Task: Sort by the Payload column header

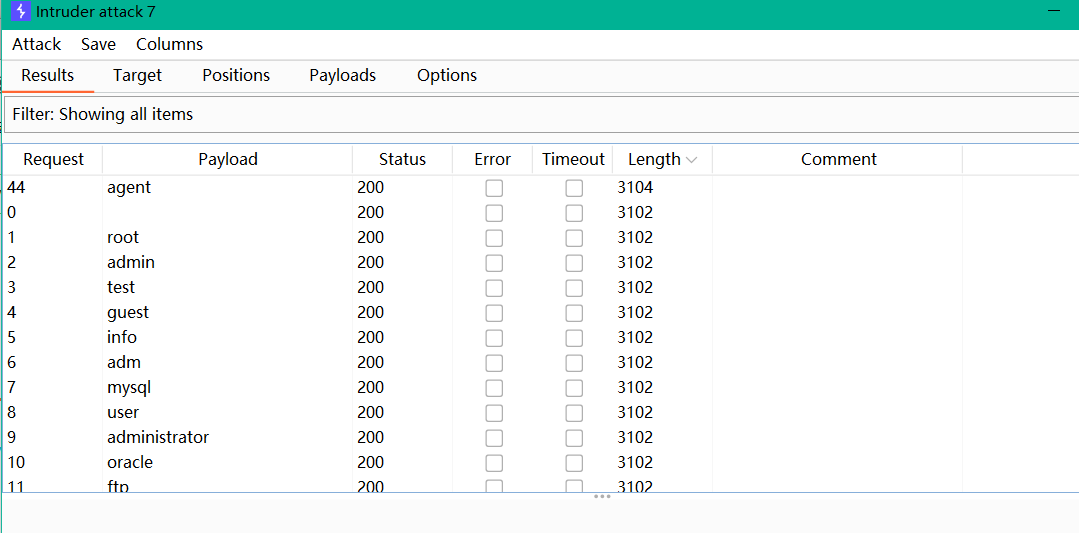Action: tap(228, 160)
